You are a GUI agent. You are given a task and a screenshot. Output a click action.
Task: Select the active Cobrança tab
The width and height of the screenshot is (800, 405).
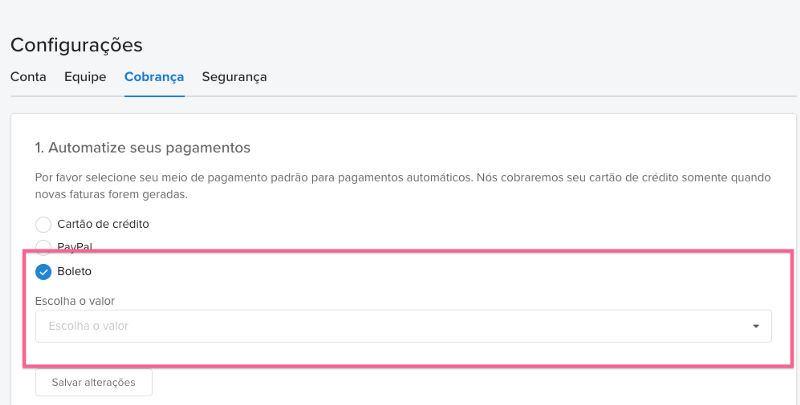tap(154, 77)
